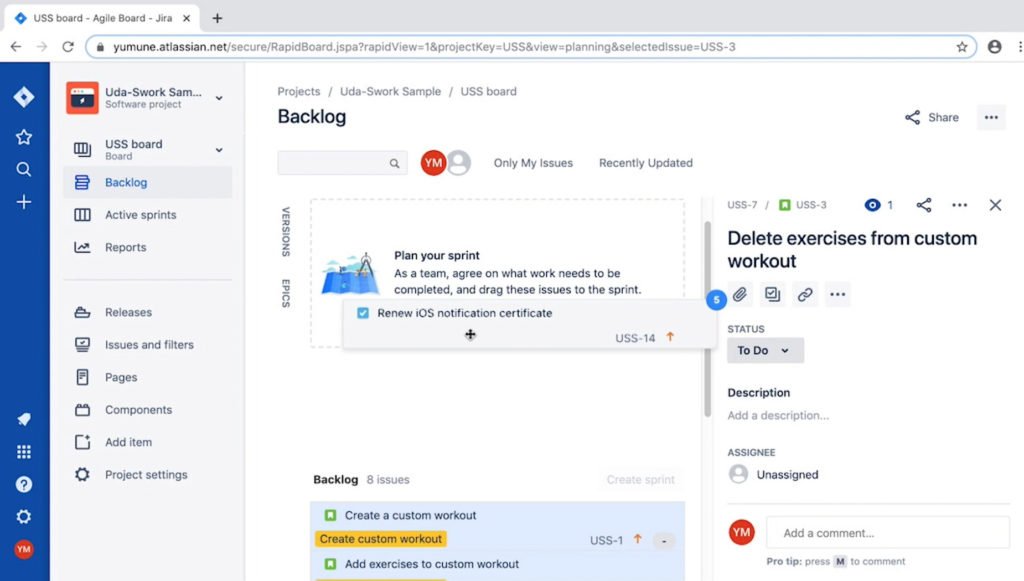
Task: Click Add item in the sidebar
Action: 148,443
